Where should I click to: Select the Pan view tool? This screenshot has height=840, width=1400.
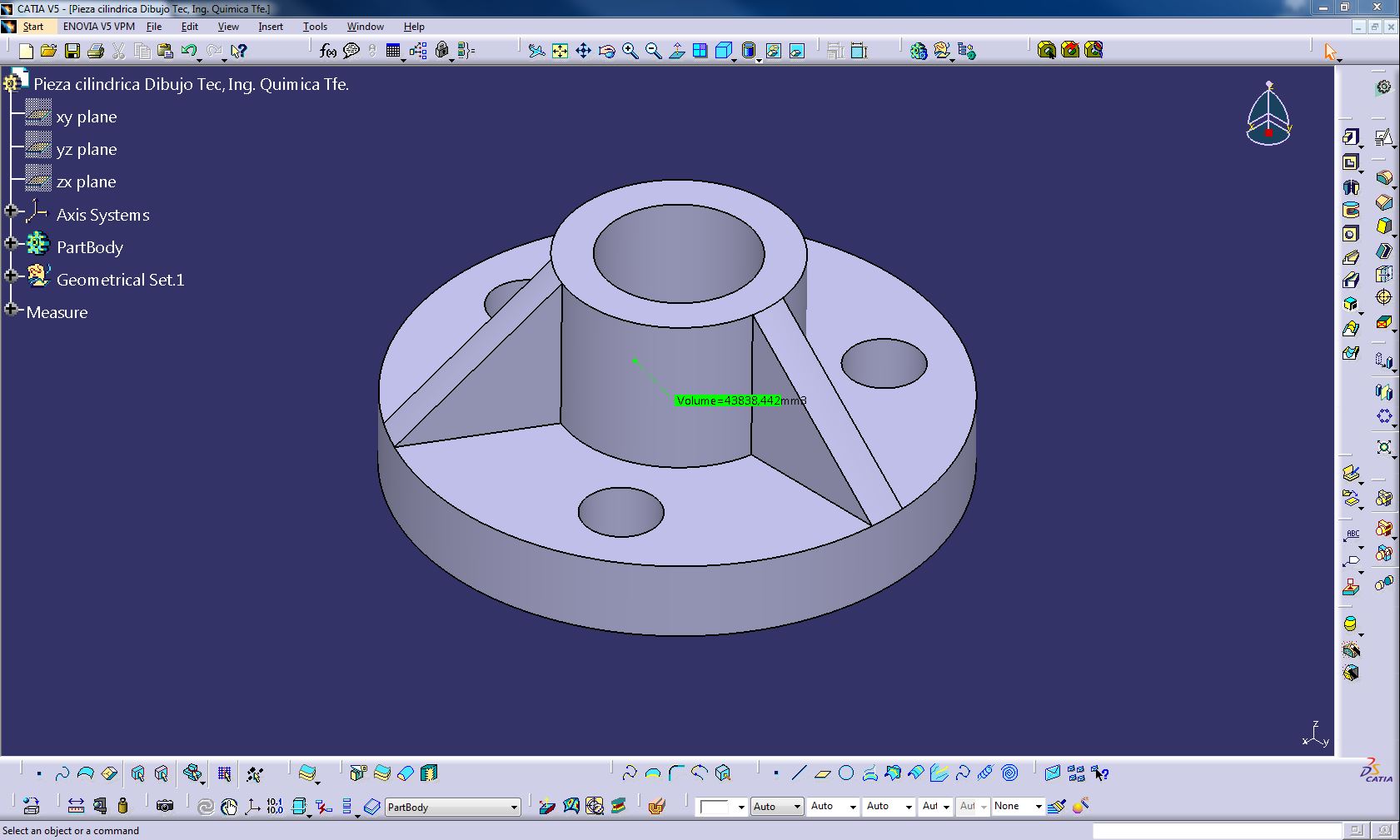click(x=584, y=51)
